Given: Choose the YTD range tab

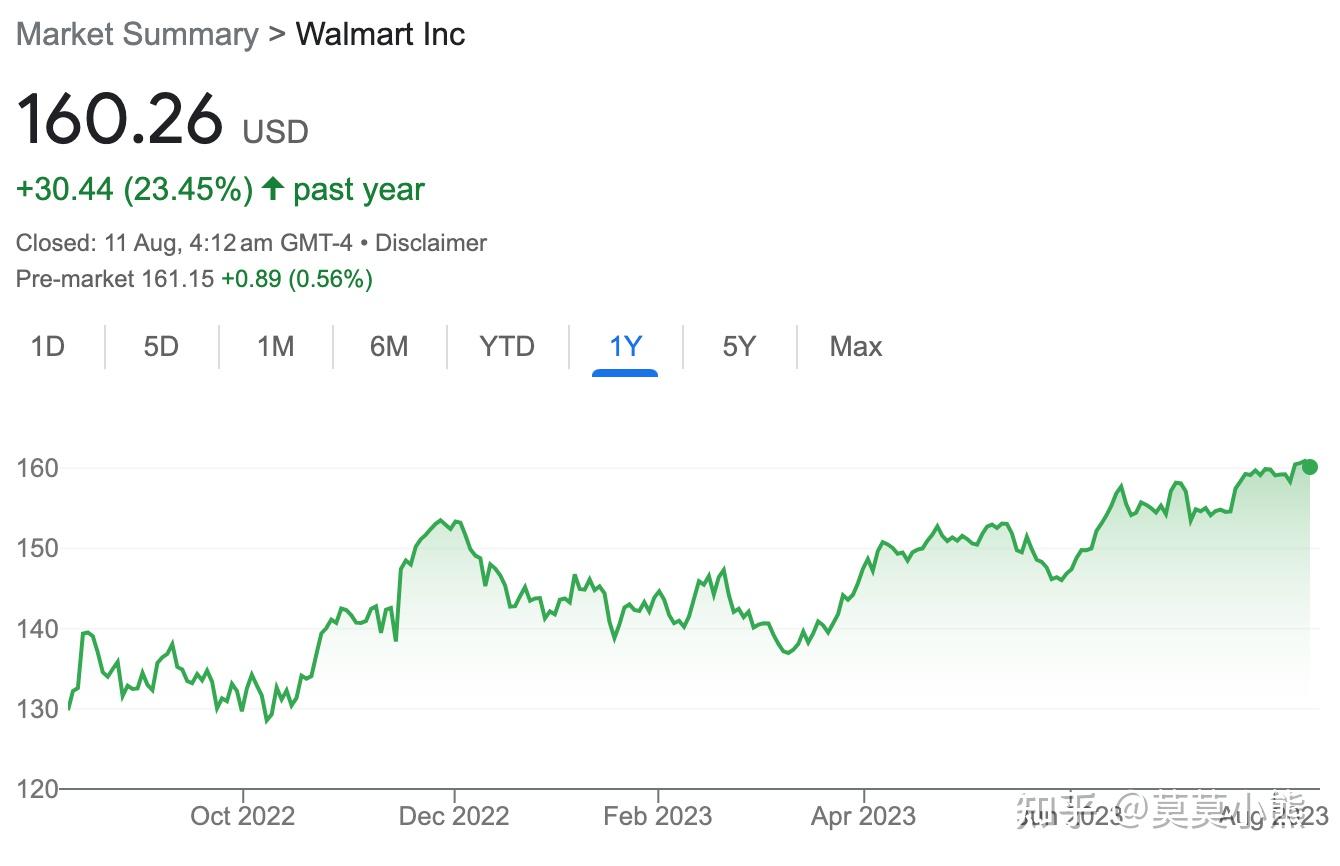Looking at the screenshot, I should 507,347.
